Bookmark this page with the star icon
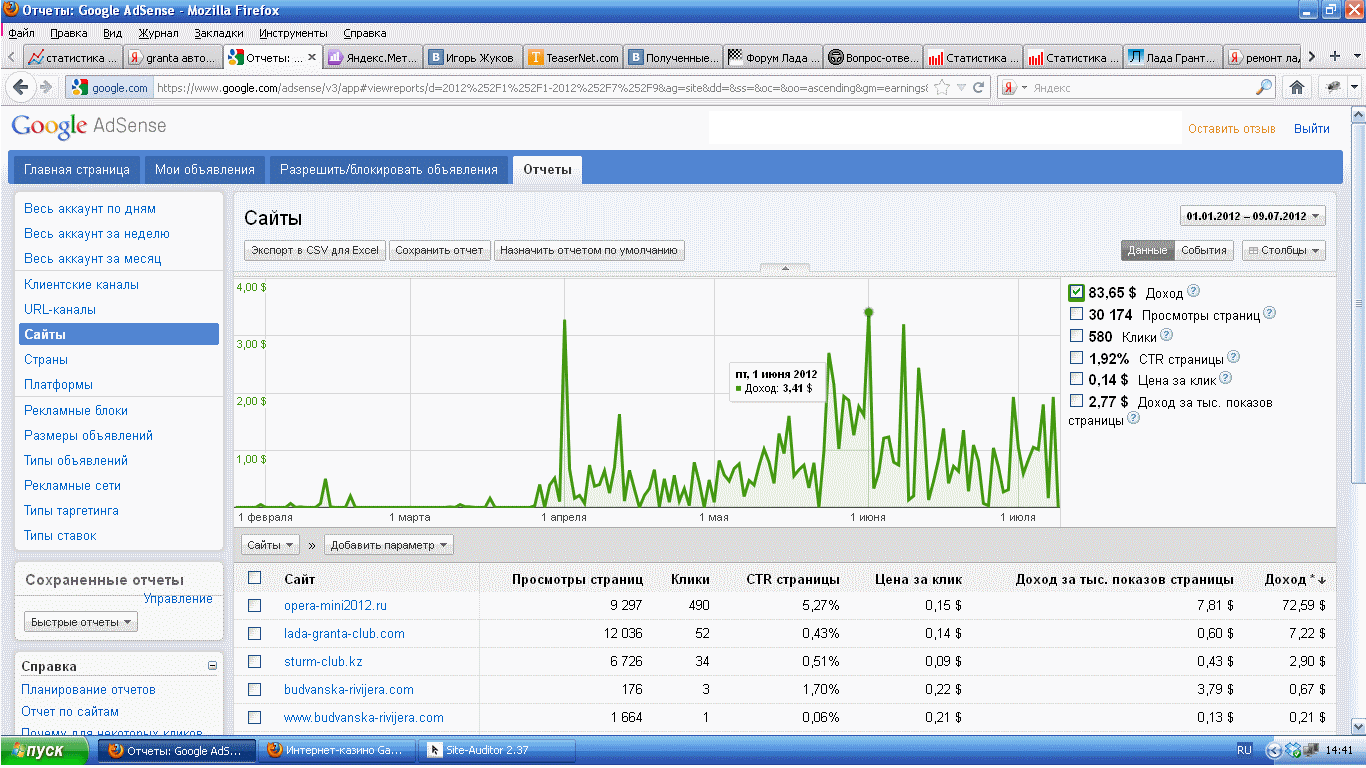The image size is (1366, 768). pos(942,88)
